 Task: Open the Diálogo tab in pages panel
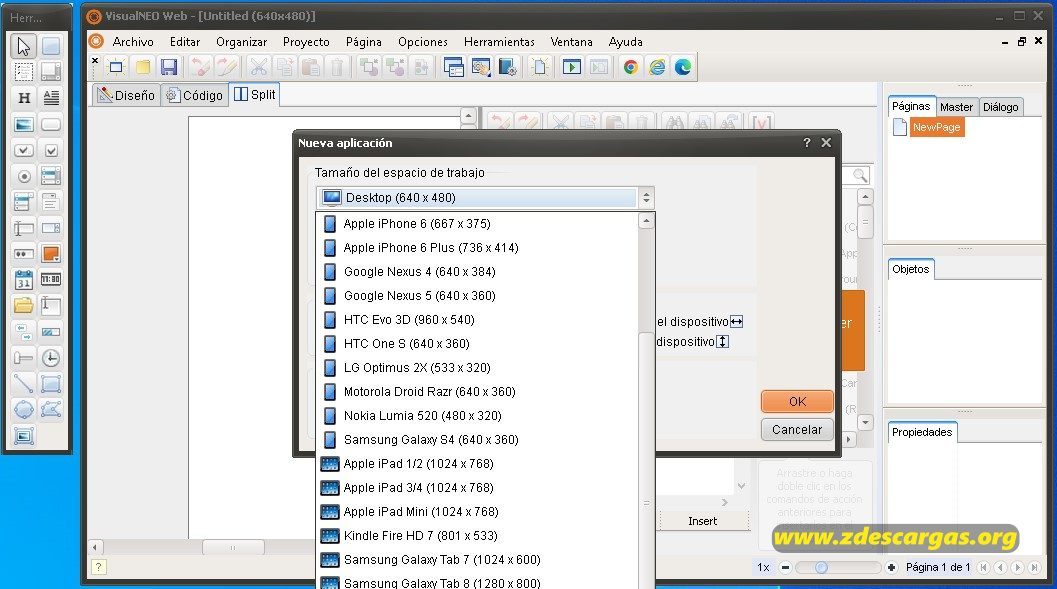[x=1000, y=107]
